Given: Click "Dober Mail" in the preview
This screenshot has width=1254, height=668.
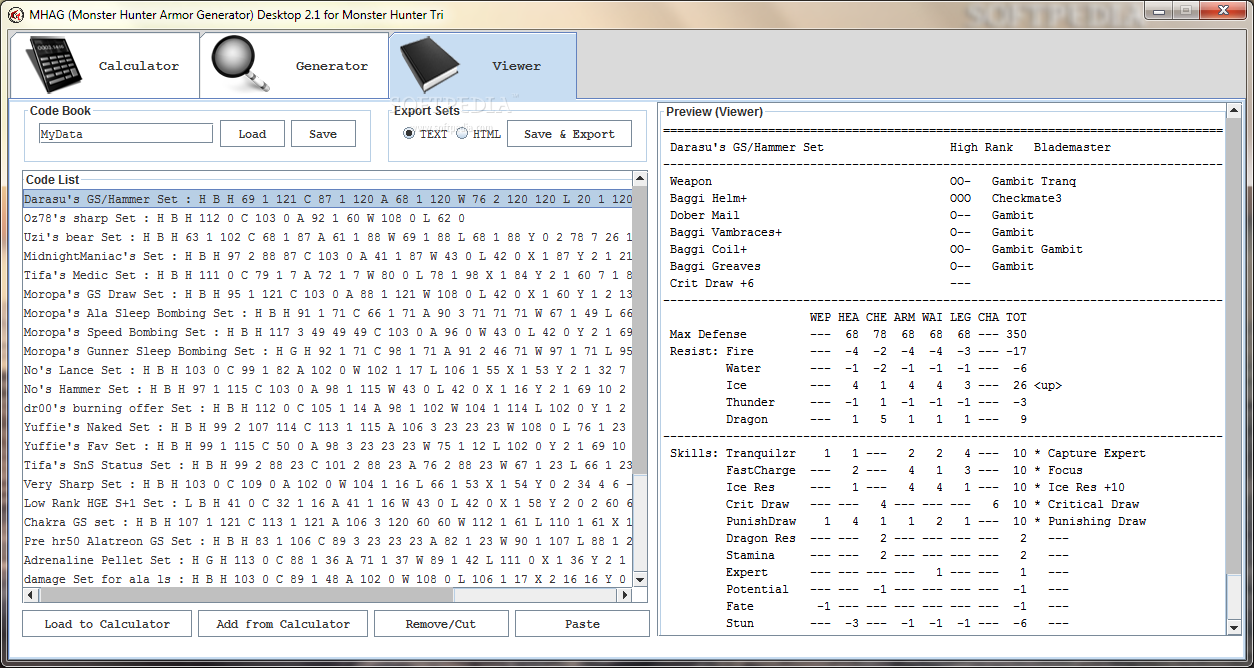Looking at the screenshot, I should point(705,215).
